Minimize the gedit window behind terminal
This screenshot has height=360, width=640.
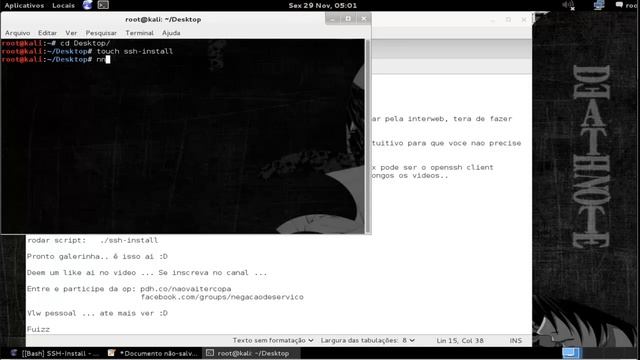click(x=493, y=20)
